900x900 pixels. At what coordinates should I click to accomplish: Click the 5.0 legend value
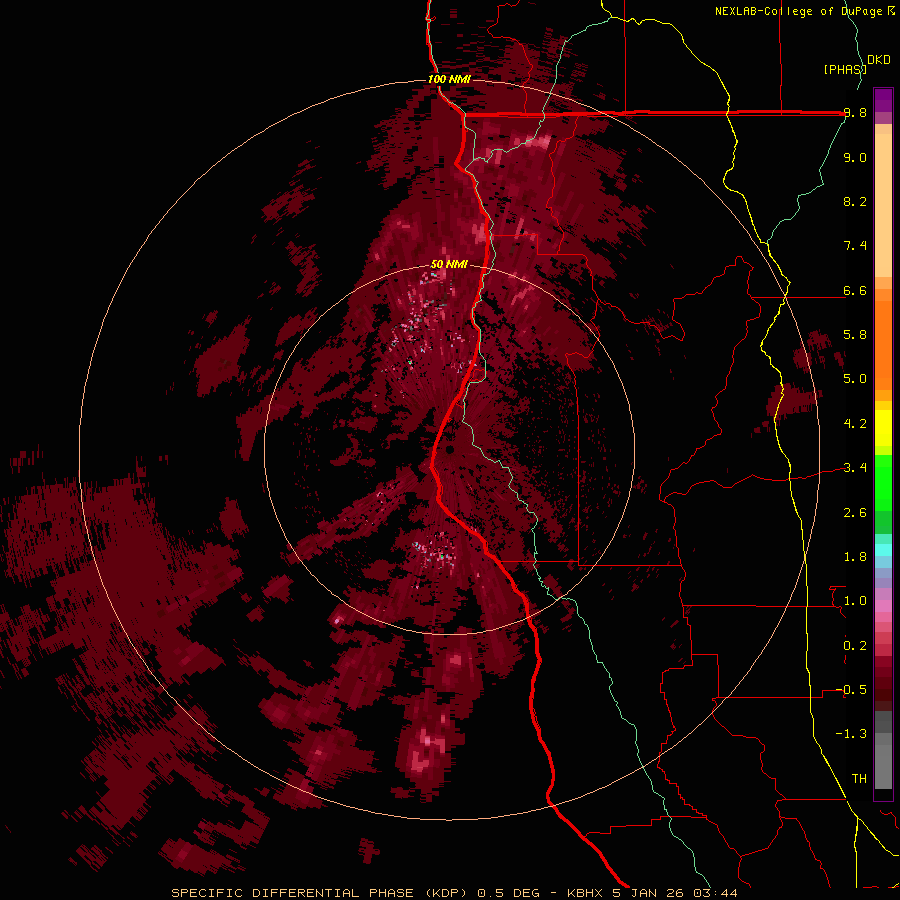tap(855, 379)
